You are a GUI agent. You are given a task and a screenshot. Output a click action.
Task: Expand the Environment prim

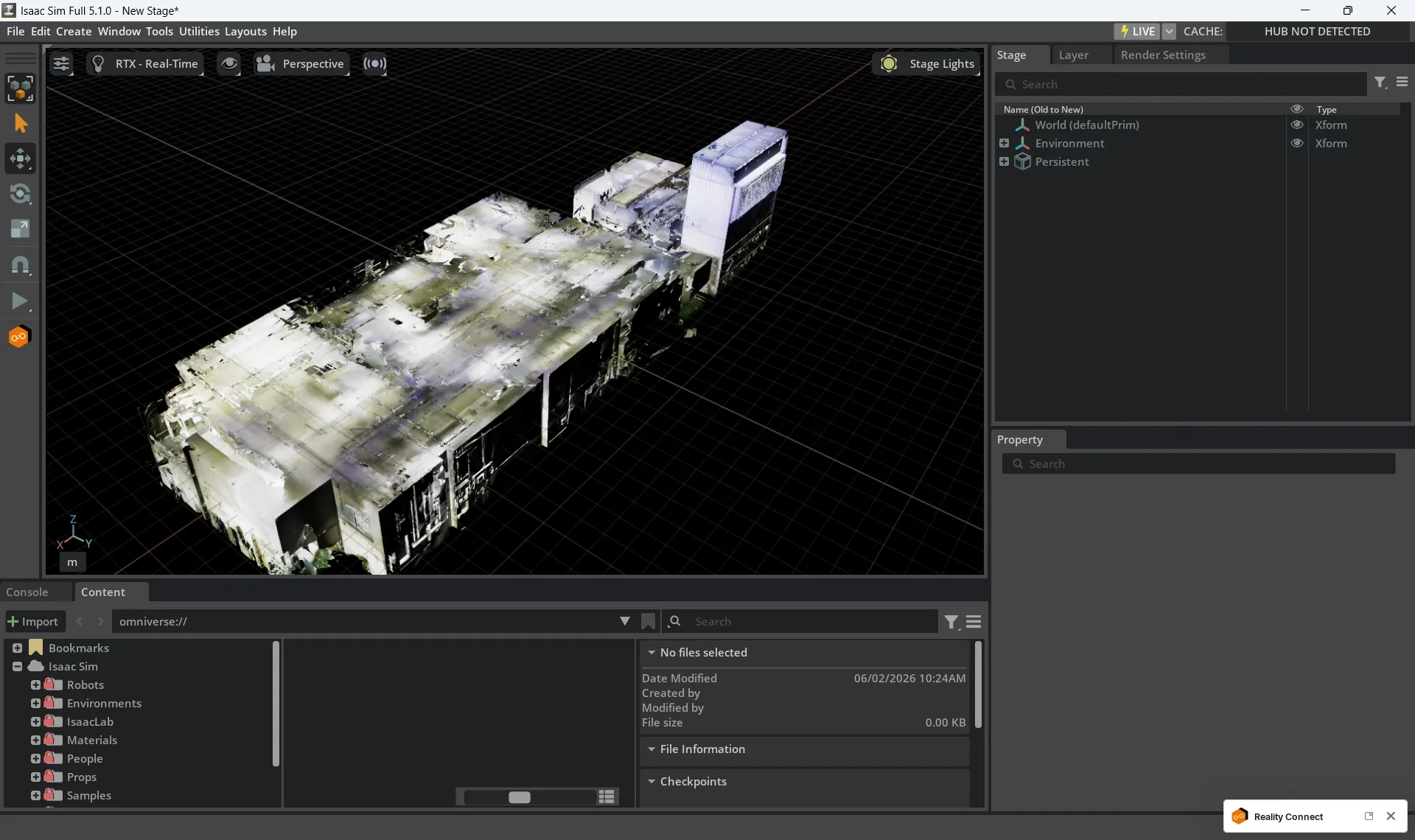pos(1004,144)
